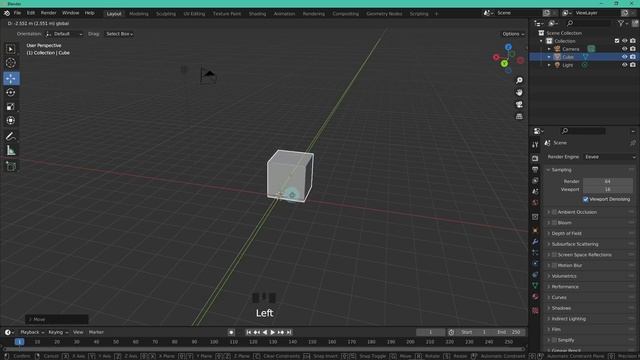640x360 pixels.
Task: Expand the Volumetrics panel
Action: pos(549,276)
